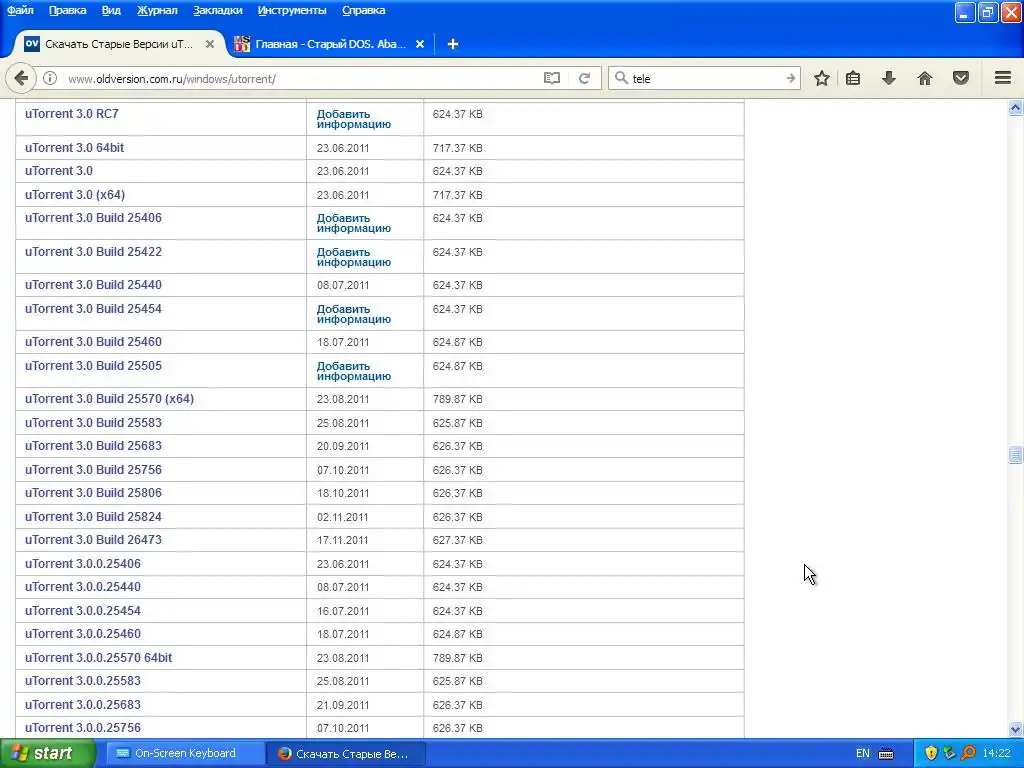Open the Справка menu
1024x768 pixels.
tap(364, 10)
